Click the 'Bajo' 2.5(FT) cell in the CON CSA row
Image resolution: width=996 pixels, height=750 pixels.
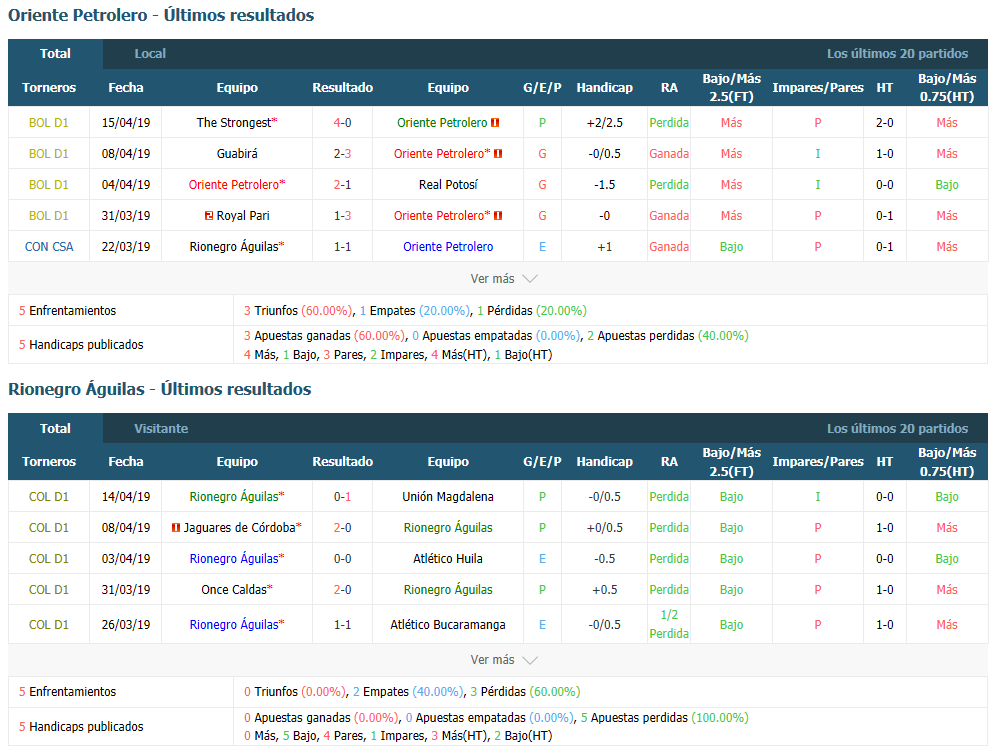click(731, 247)
